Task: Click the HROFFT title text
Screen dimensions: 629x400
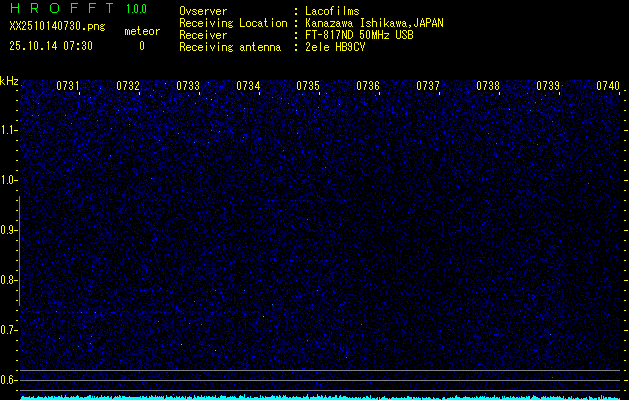Action: (61, 9)
